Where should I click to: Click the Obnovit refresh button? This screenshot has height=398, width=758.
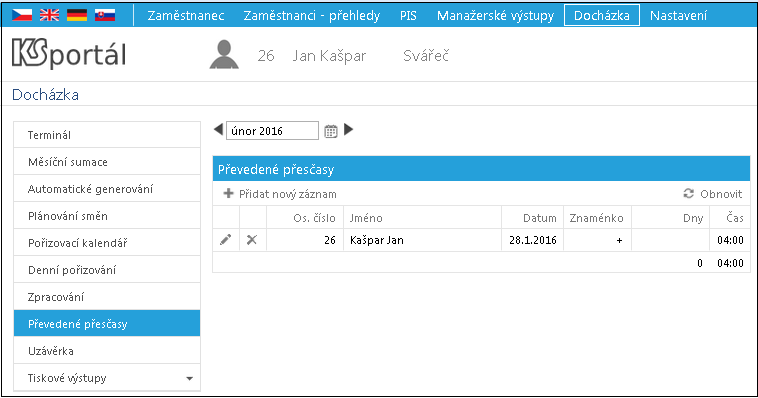click(x=713, y=194)
